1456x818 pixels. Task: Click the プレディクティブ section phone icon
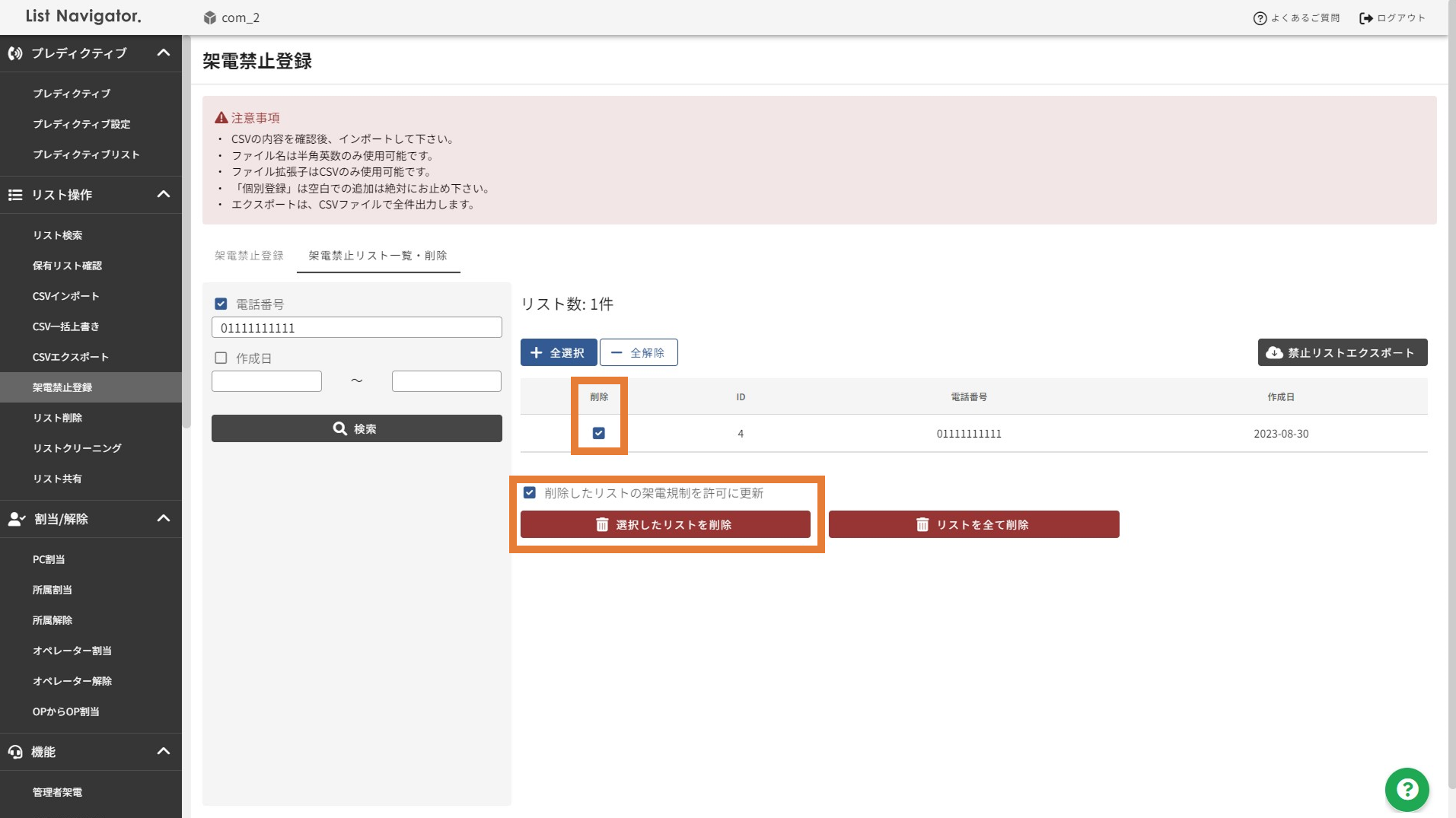pos(15,53)
